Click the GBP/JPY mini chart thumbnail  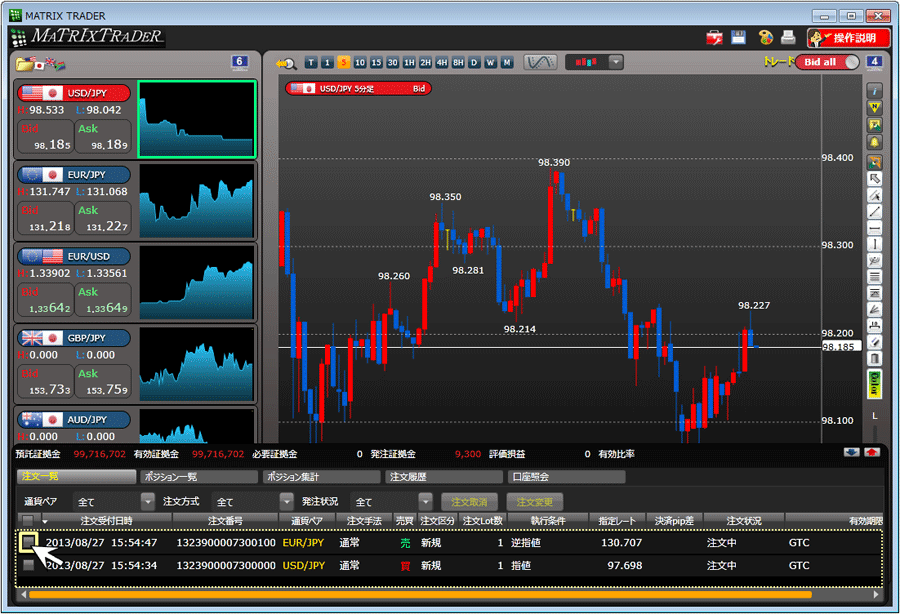click(197, 364)
